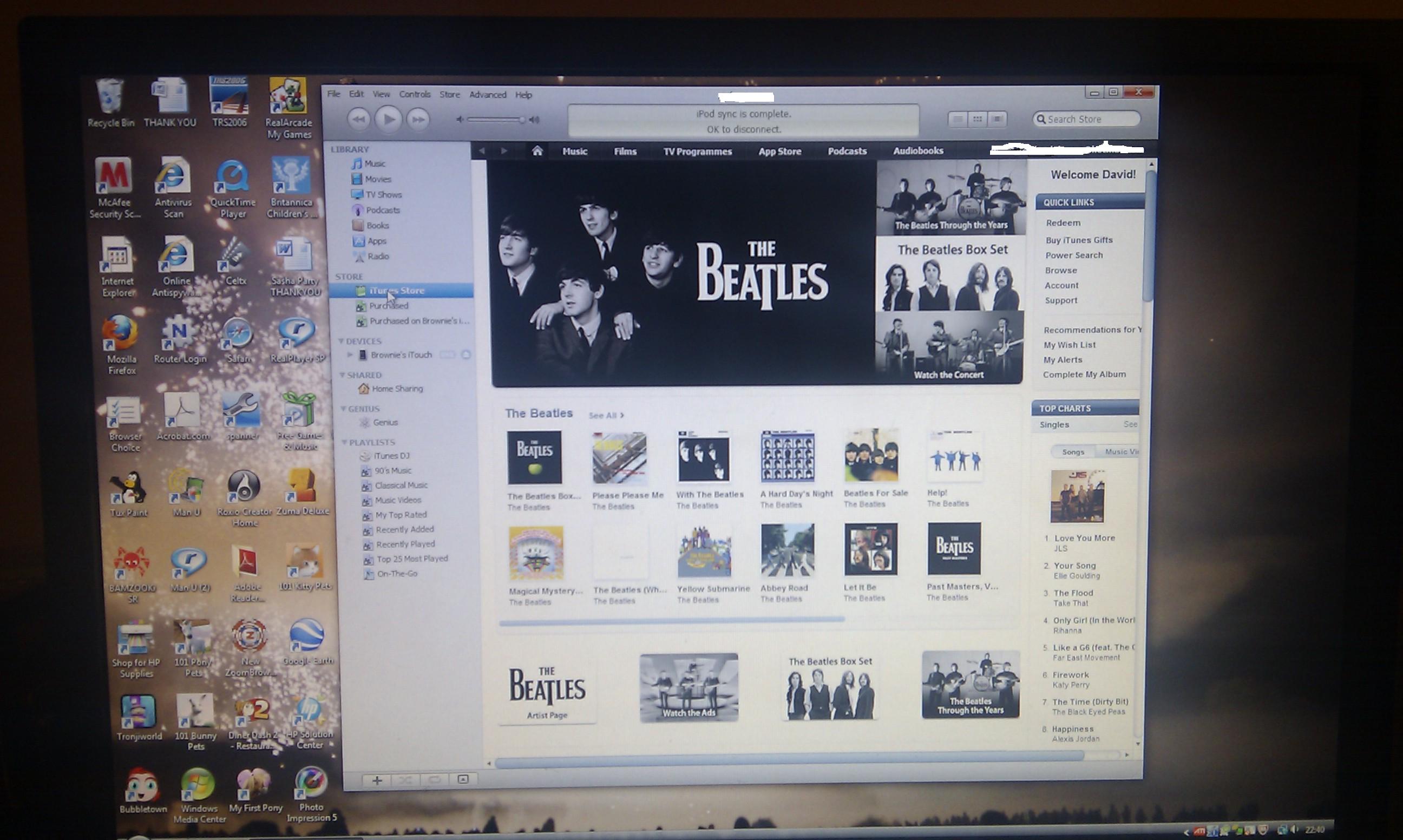Open the Advanced menu
The width and height of the screenshot is (1403, 840).
click(x=487, y=95)
